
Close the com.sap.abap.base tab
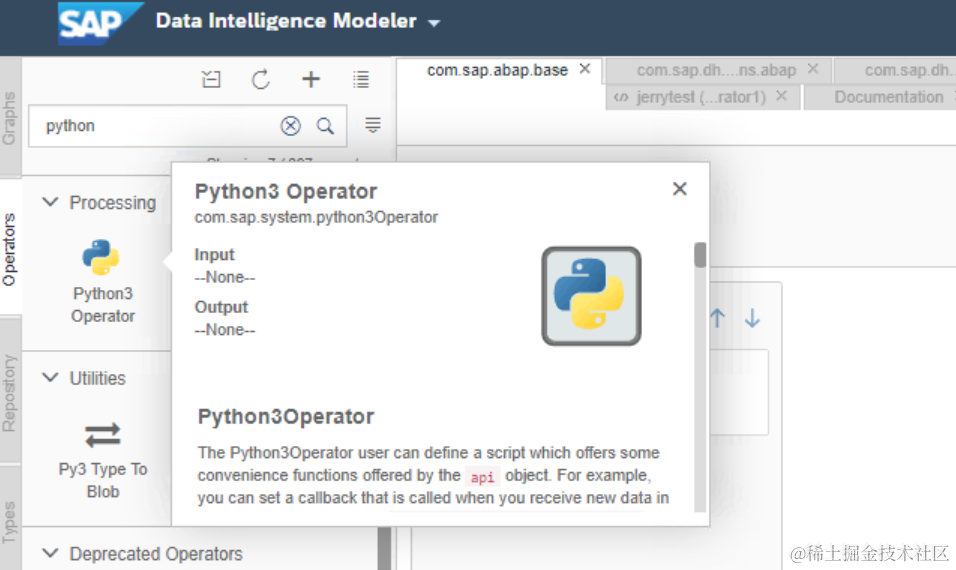coord(585,69)
